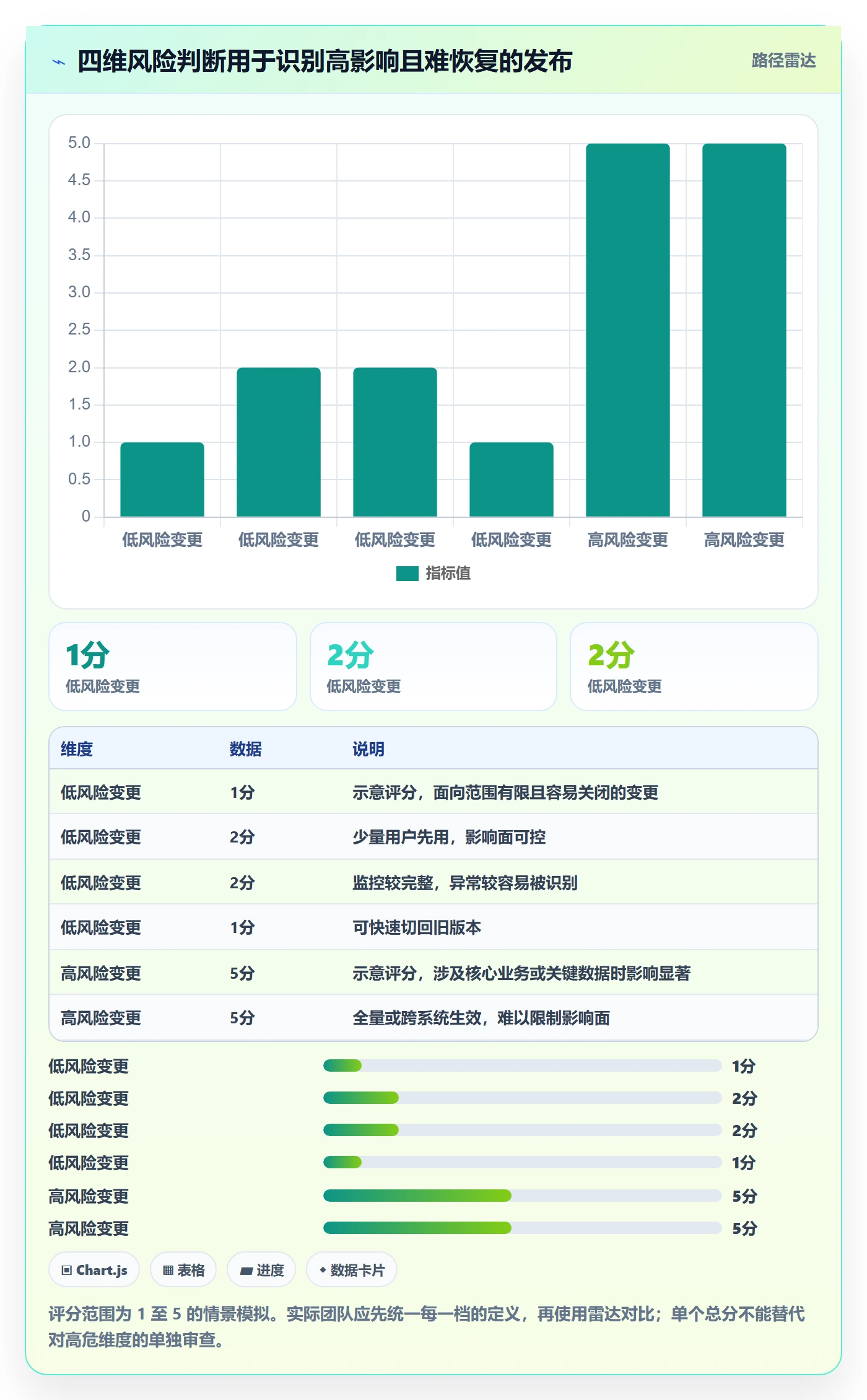The image size is (867, 1400).
Task: Click the footnote text starting 评分范围为
Action: click(x=427, y=1326)
